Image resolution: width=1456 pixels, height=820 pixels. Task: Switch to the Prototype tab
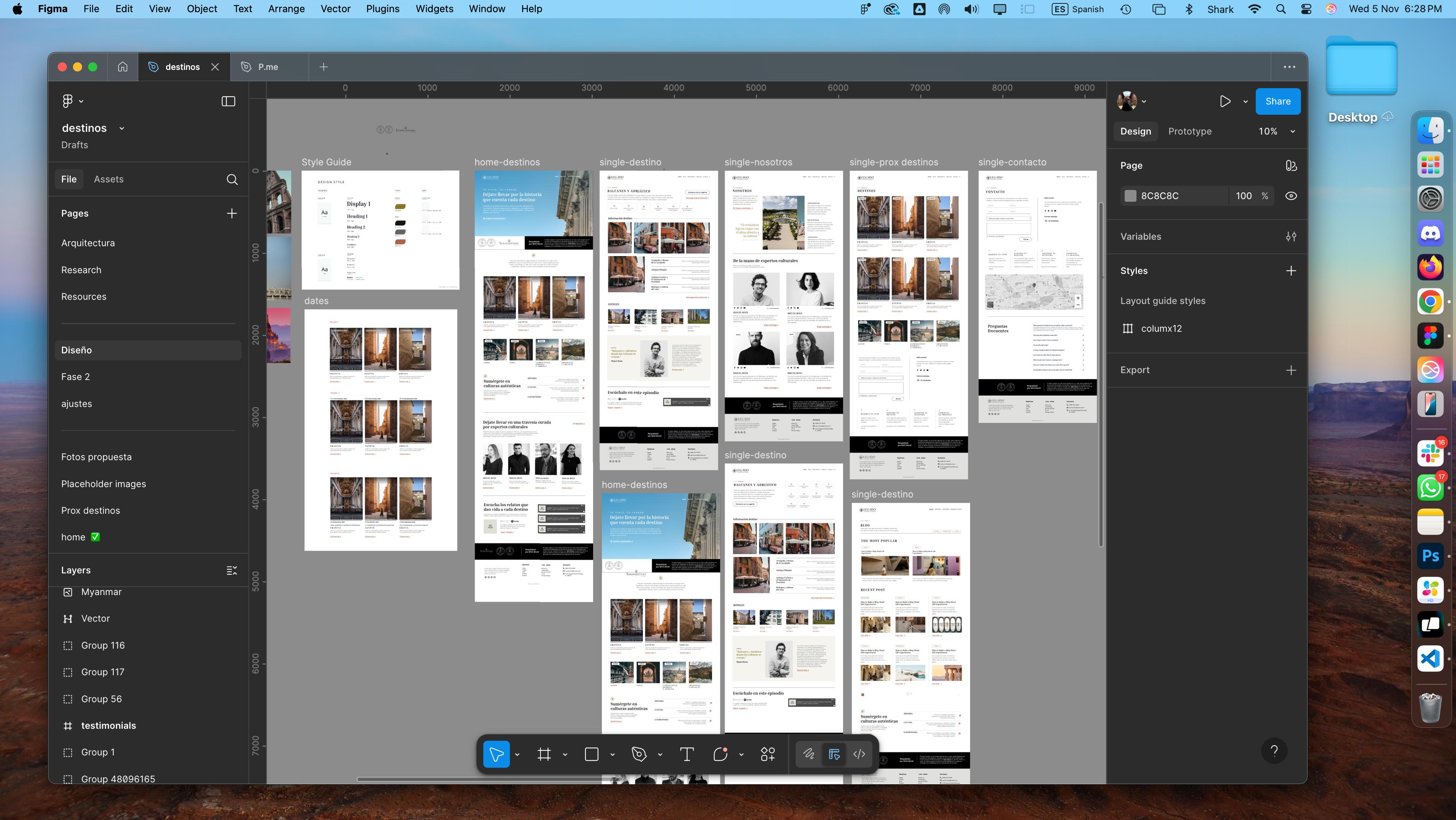(x=1189, y=131)
